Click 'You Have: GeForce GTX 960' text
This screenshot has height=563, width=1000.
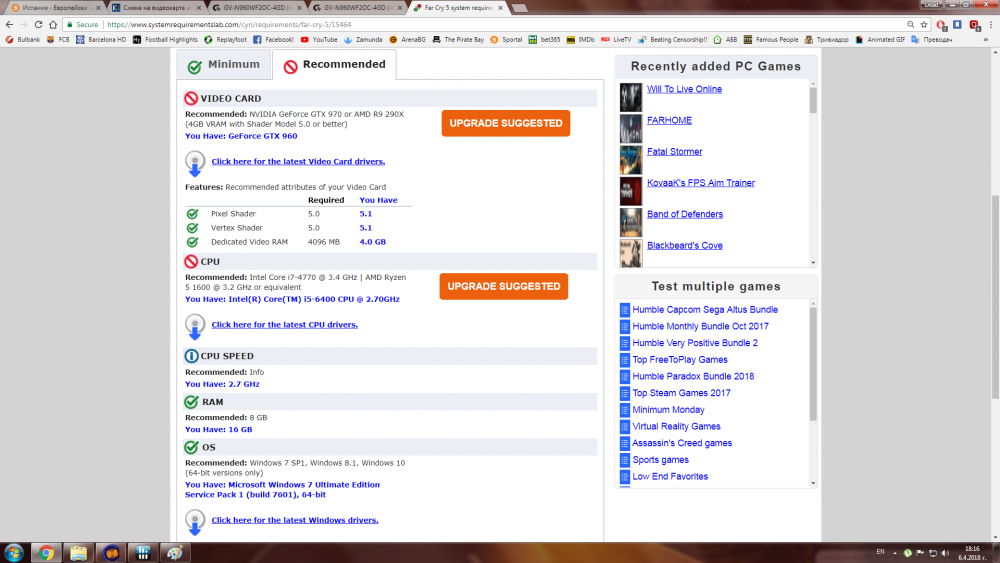pos(241,136)
